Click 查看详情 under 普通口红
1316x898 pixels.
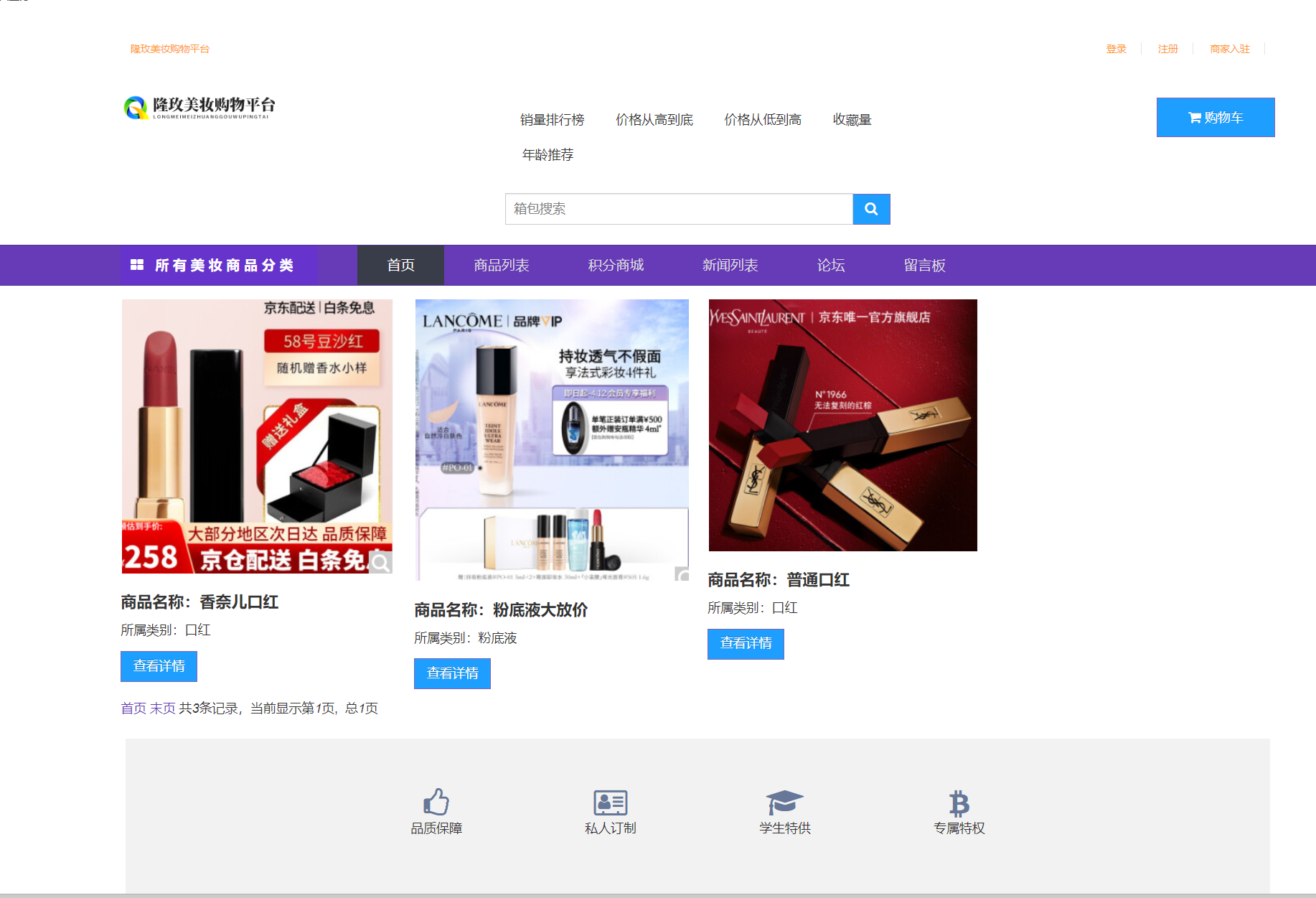pos(746,644)
